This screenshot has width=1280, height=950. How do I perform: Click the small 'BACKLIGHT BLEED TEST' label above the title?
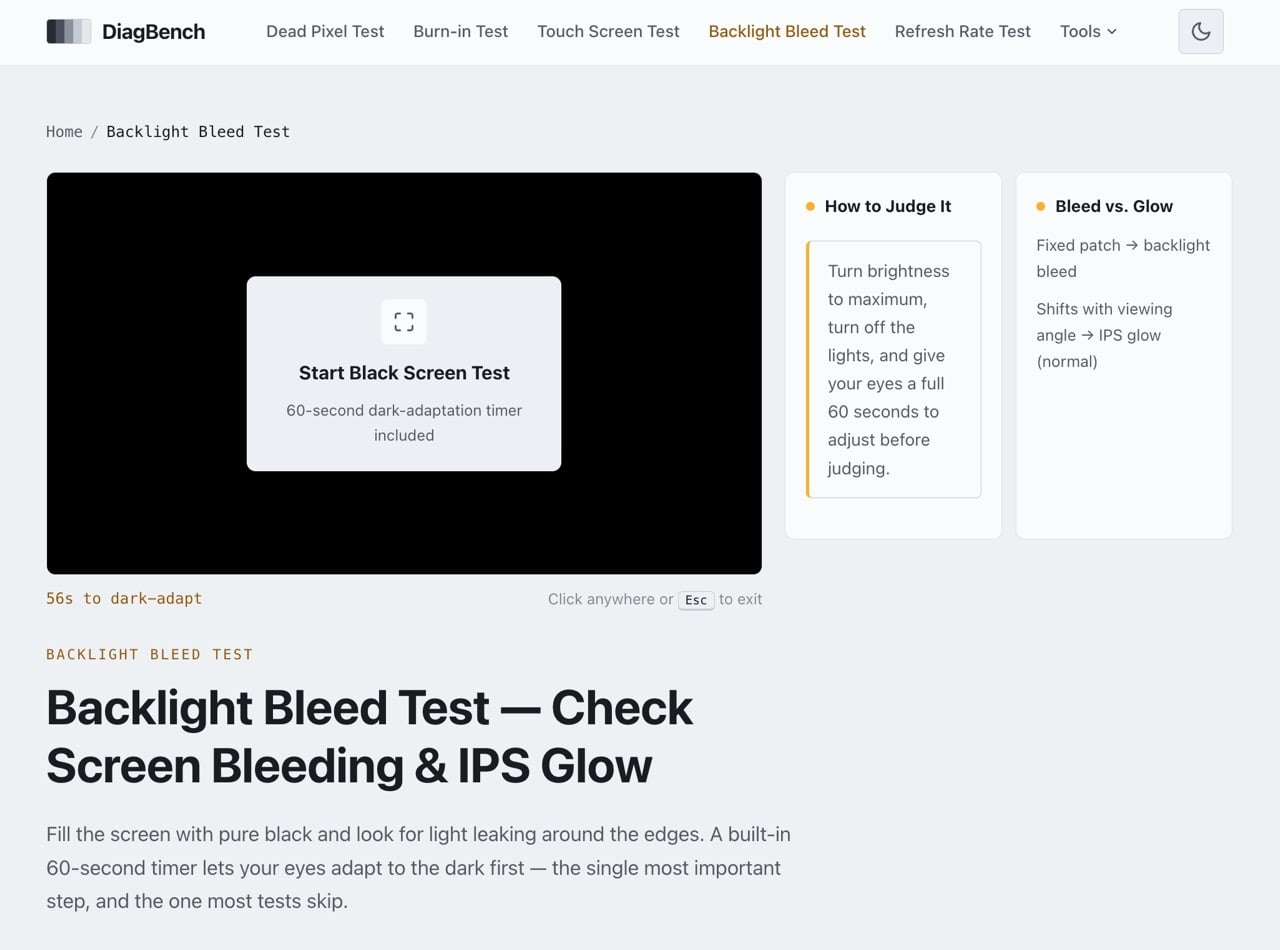(150, 654)
